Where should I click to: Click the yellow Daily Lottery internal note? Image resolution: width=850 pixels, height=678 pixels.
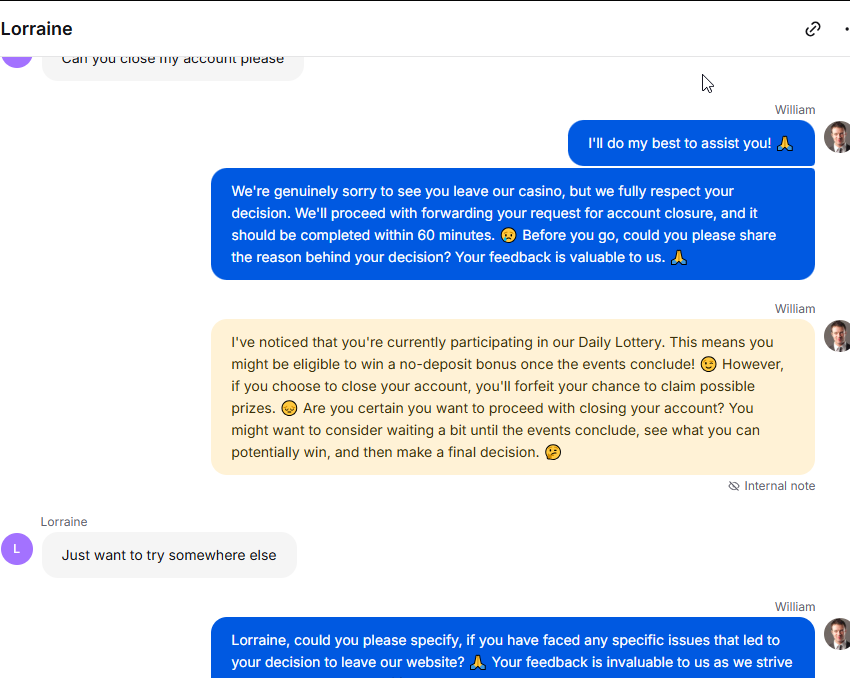[x=513, y=397]
